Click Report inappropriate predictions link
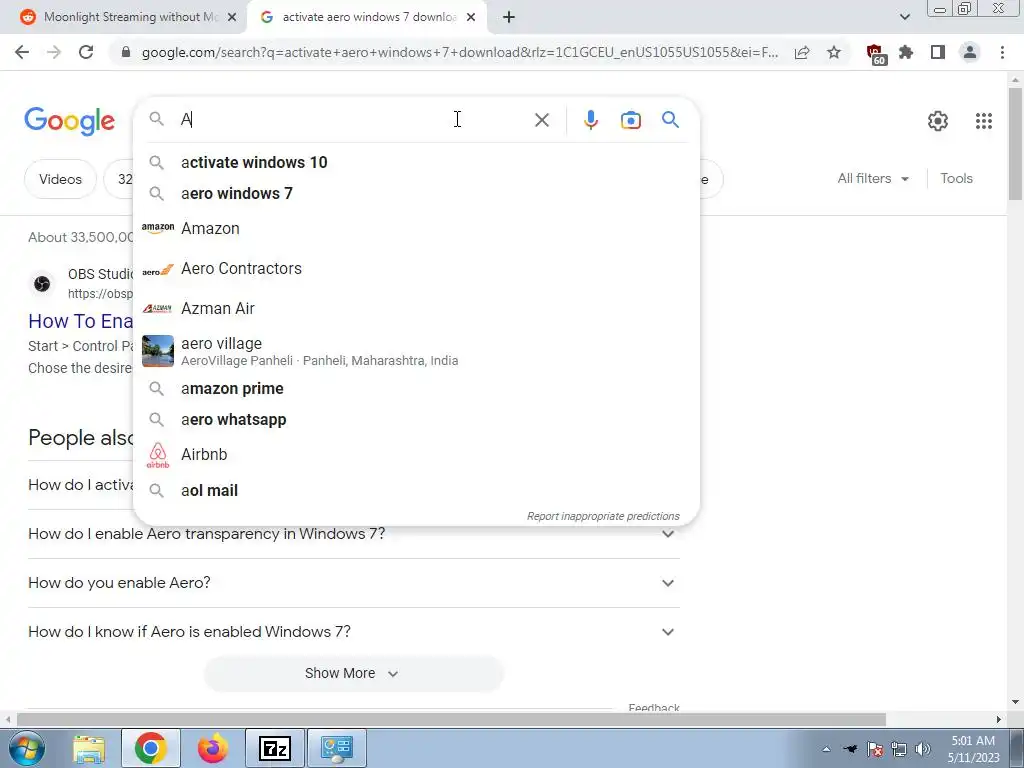Image resolution: width=1024 pixels, height=768 pixels. (603, 516)
